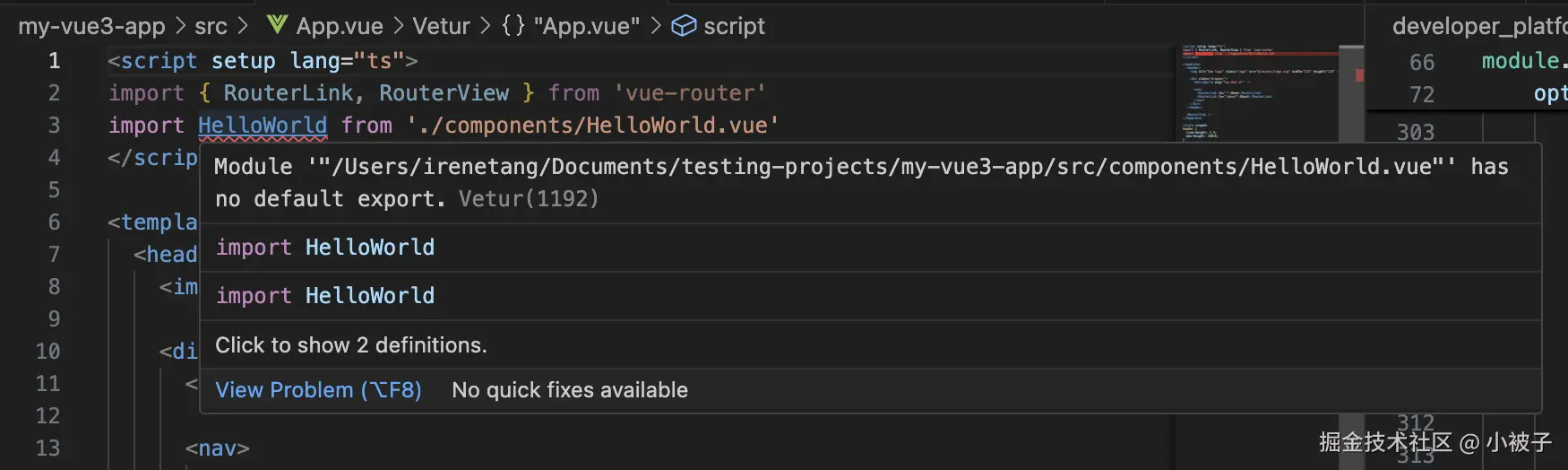Click the Vue logo icon in breadcrumb
Screen dimensions: 1568x470
point(277,25)
